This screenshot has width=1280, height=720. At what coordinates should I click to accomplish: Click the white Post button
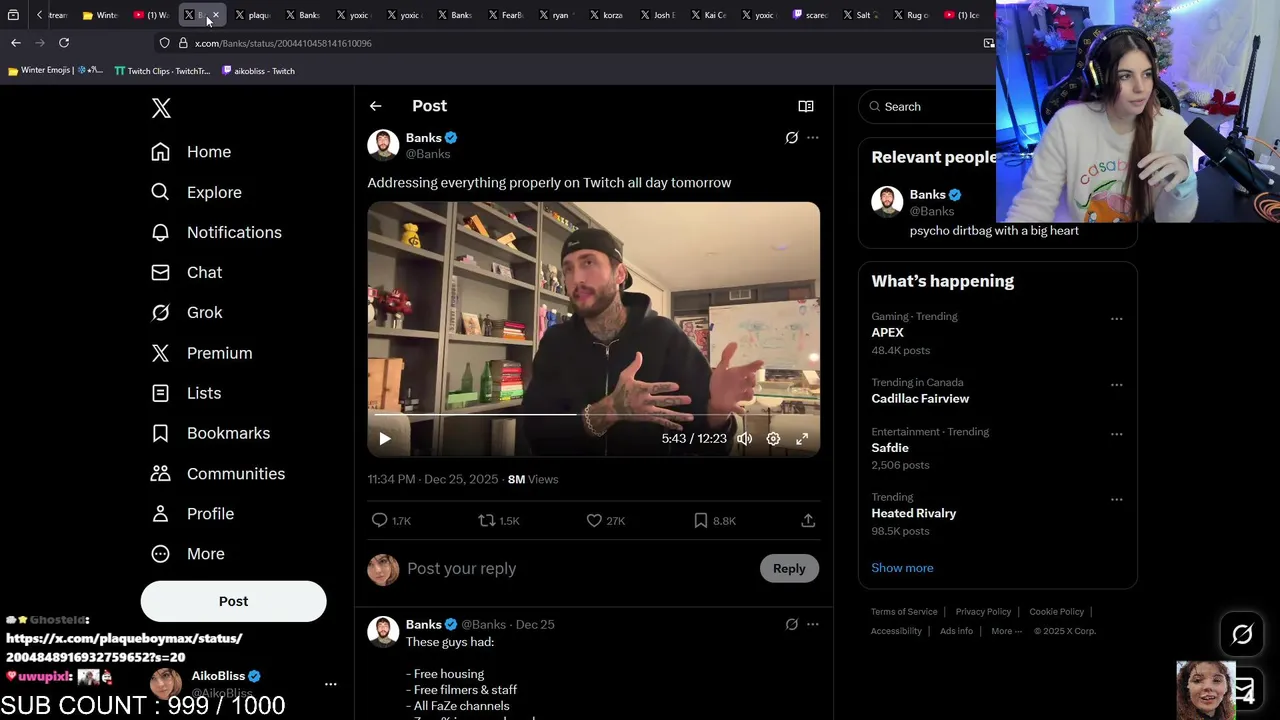(x=233, y=601)
